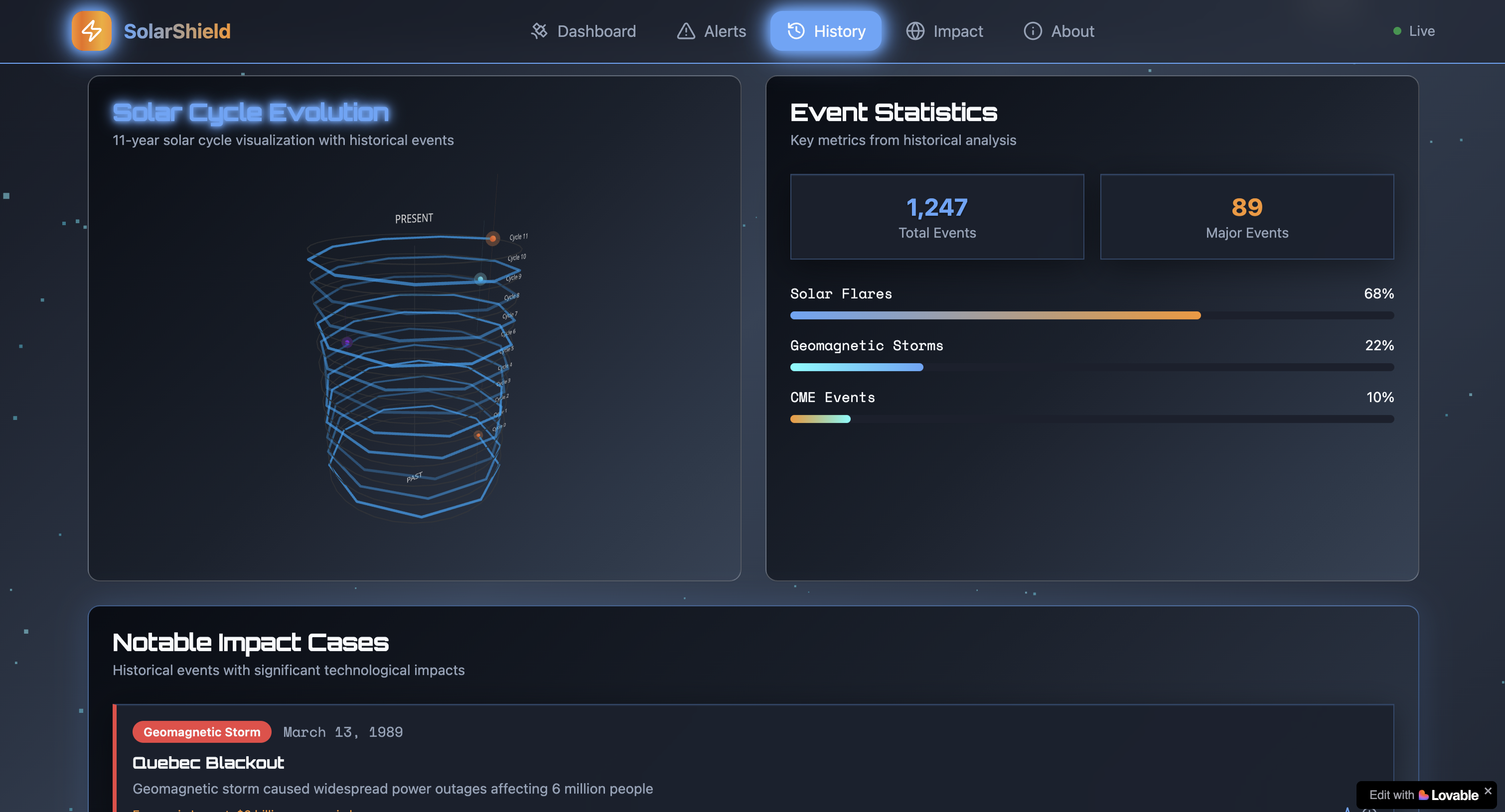The height and width of the screenshot is (812, 1505).
Task: Click the Geomagnetic Storms progress bar
Action: pos(1091,368)
